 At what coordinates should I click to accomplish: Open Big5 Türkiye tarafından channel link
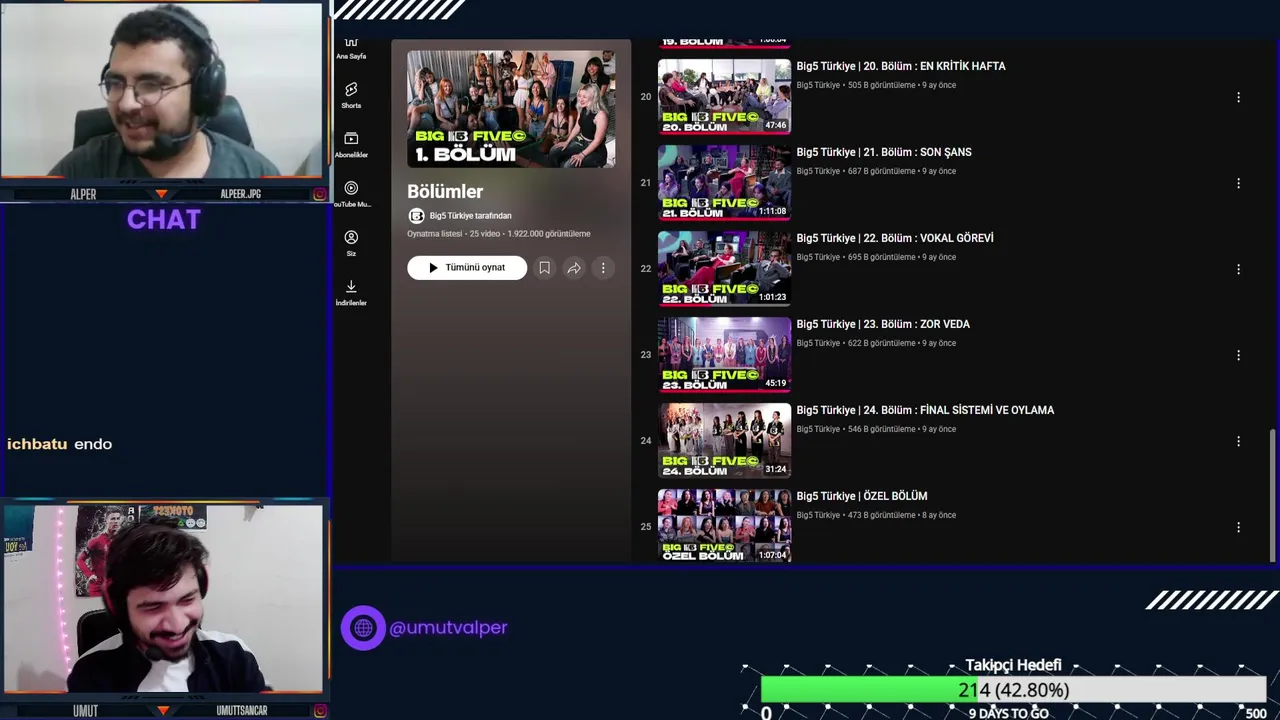pyautogui.click(x=470, y=216)
